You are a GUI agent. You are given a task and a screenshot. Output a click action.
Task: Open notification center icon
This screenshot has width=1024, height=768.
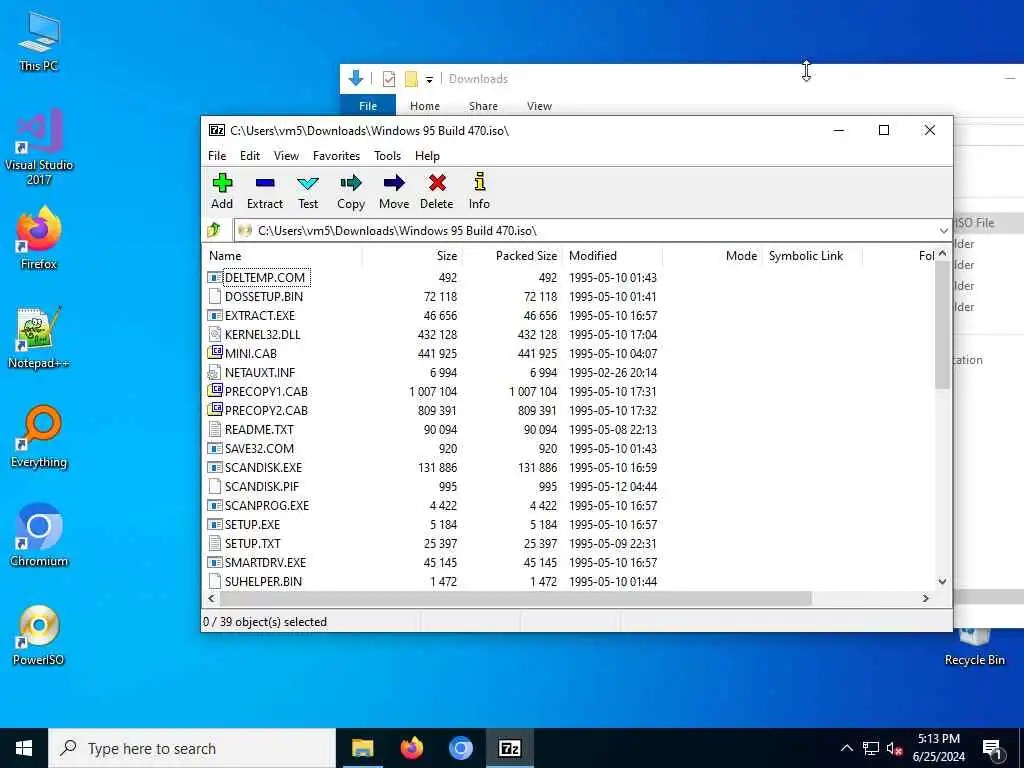[992, 748]
